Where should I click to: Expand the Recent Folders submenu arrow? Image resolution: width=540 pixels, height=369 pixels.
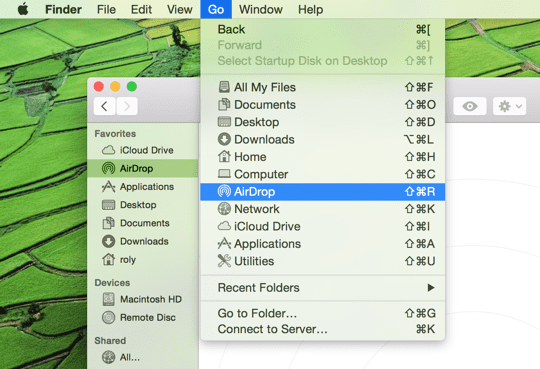(x=431, y=287)
